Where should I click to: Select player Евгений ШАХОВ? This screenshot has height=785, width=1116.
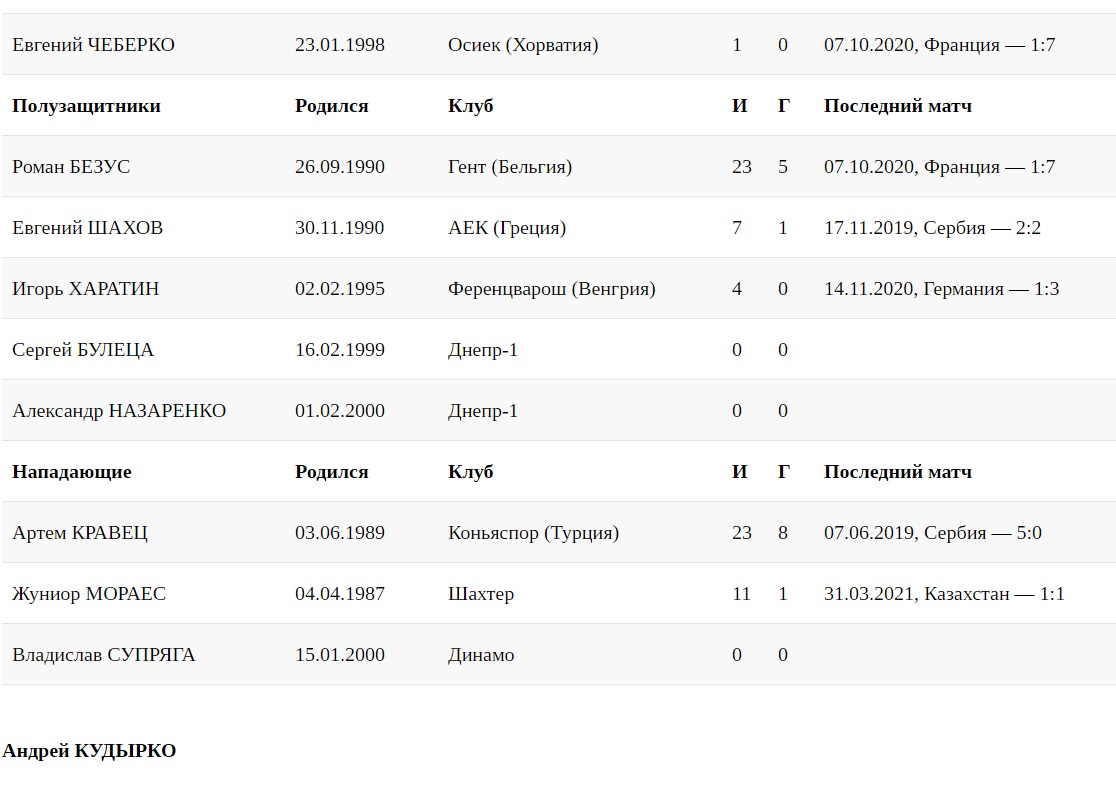(87, 228)
